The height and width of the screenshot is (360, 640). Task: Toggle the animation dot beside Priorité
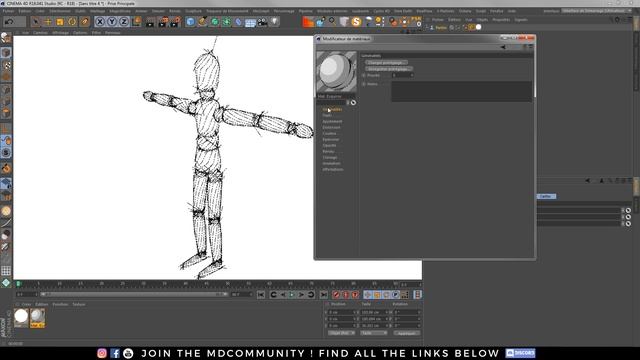(x=364, y=76)
